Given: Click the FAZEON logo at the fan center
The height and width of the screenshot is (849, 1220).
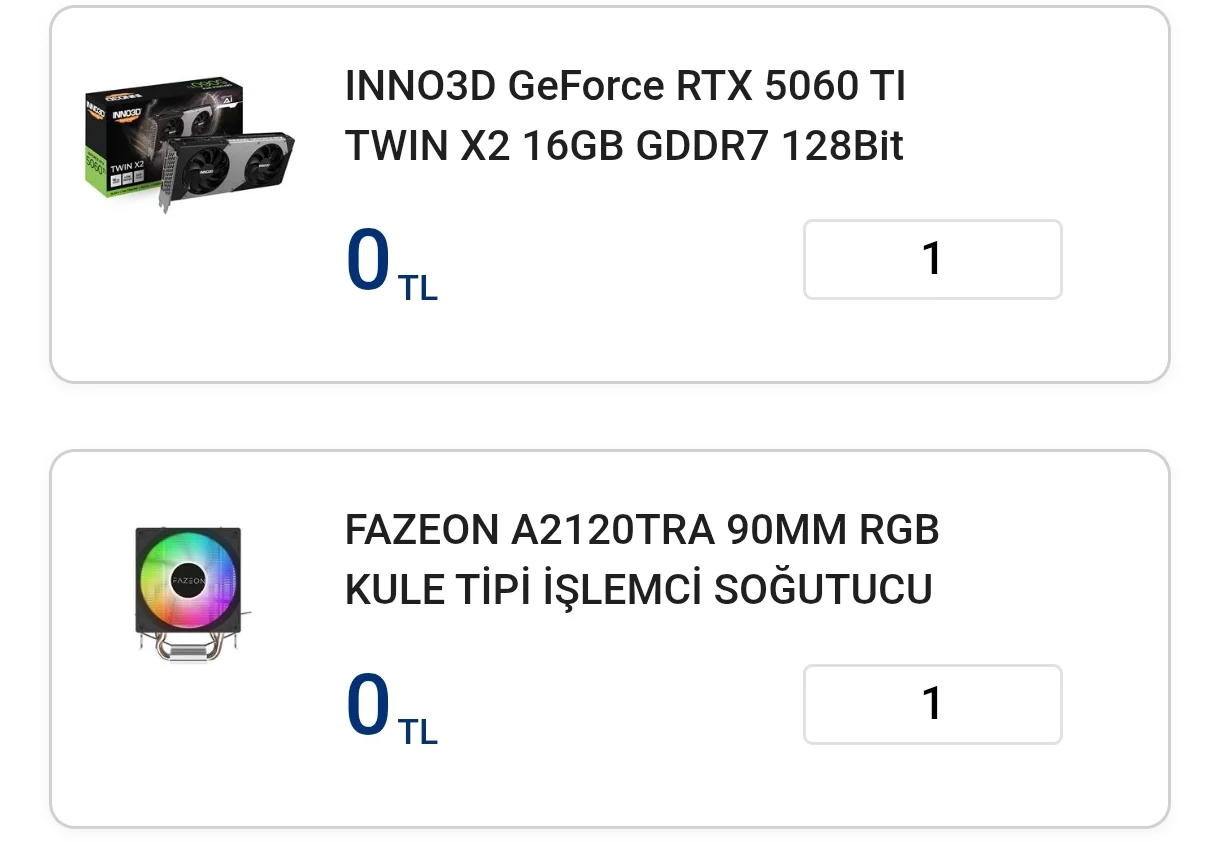Looking at the screenshot, I should click(x=188, y=580).
